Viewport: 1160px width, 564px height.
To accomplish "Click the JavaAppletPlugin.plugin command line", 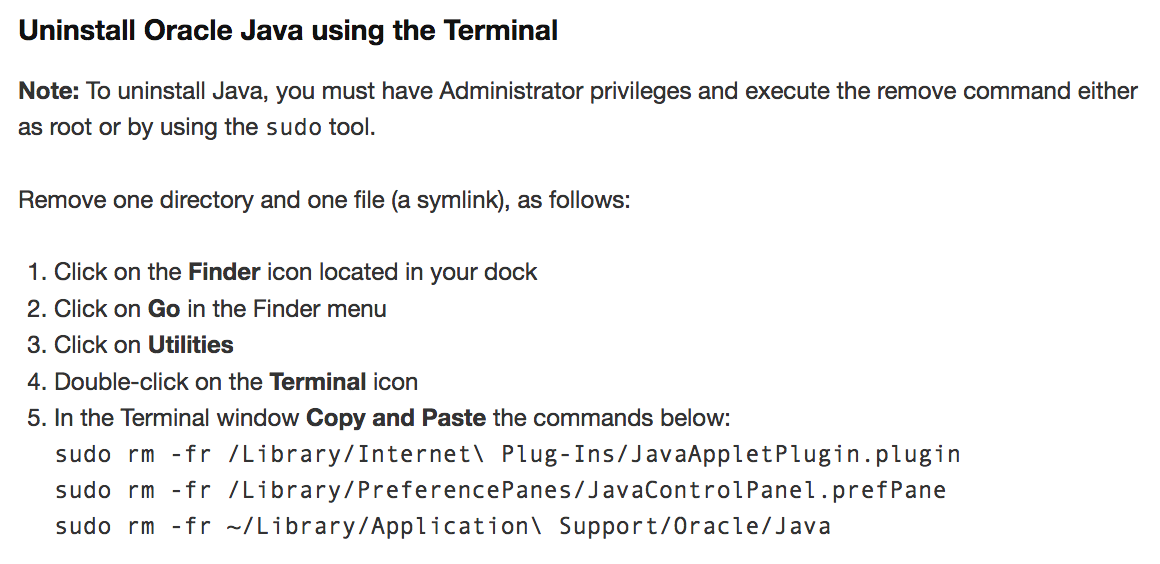I will click(x=508, y=454).
